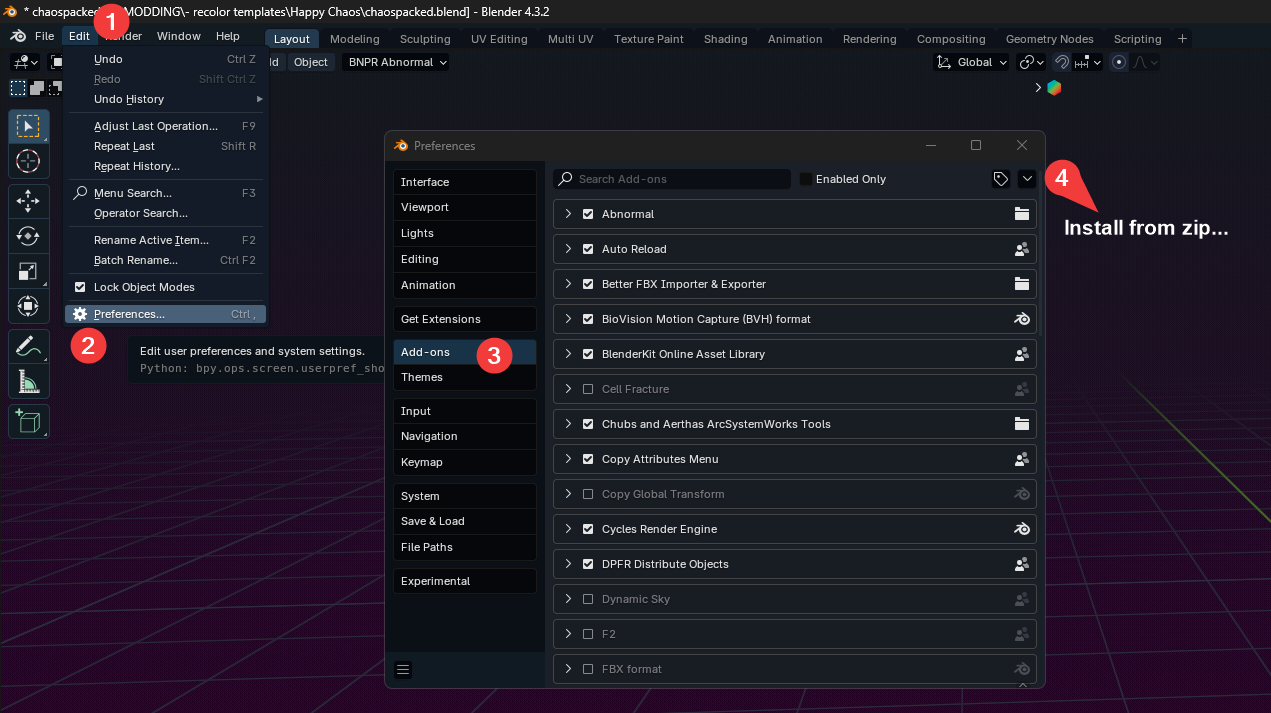Expand the BioVision Motion Capture add-on details

point(568,319)
